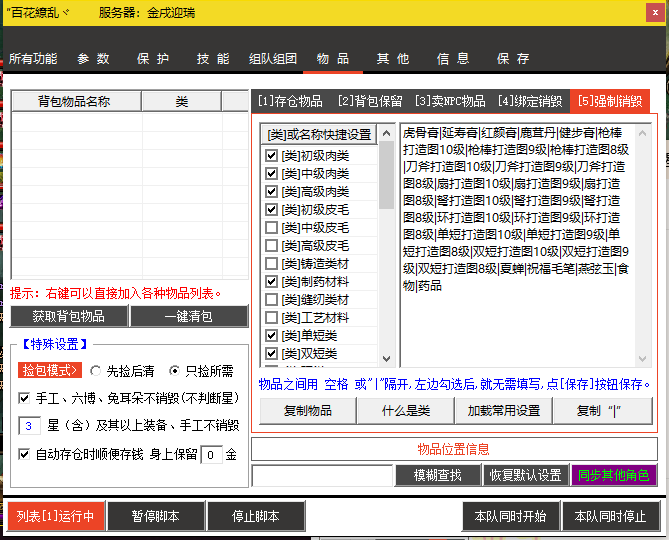Click the category list scrollbar thumb
Screen dimensions: 669x540
tap(387, 175)
